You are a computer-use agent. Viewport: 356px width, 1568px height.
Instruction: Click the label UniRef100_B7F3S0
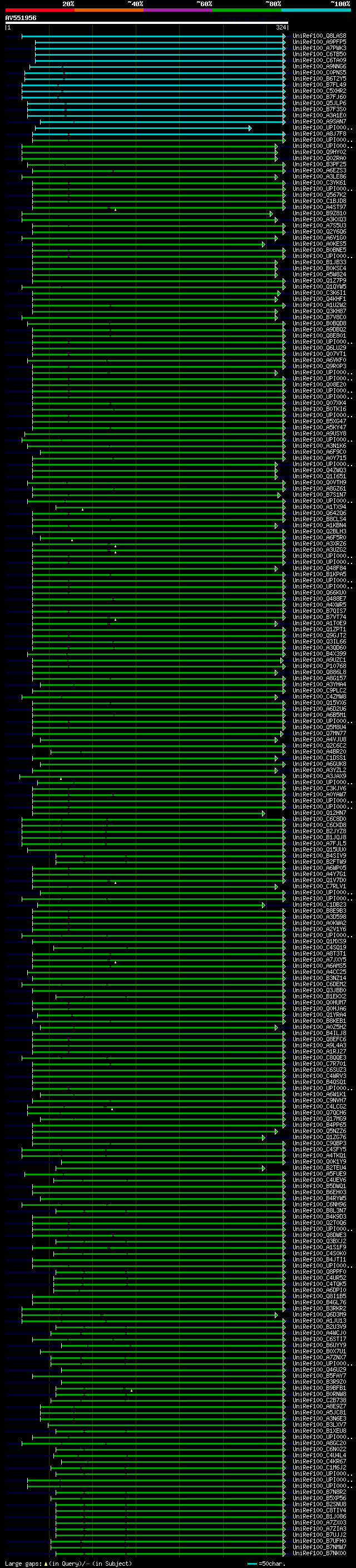pyautogui.click(x=319, y=109)
